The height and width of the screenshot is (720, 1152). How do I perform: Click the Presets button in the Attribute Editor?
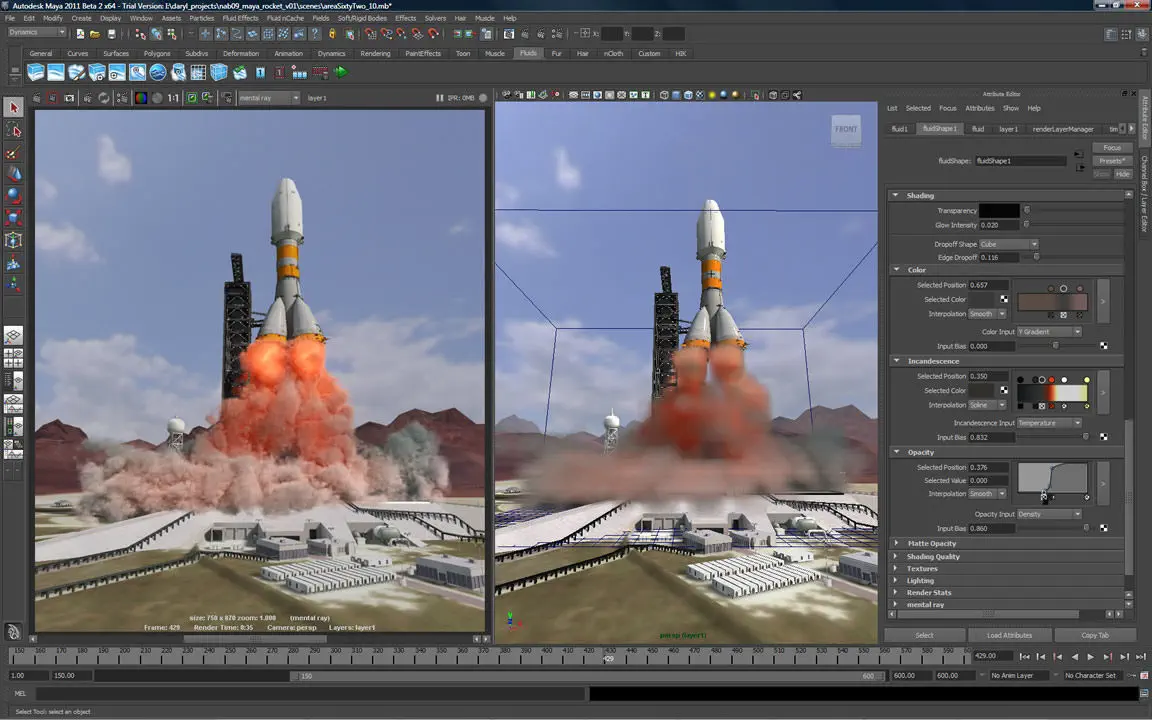[x=1113, y=160]
